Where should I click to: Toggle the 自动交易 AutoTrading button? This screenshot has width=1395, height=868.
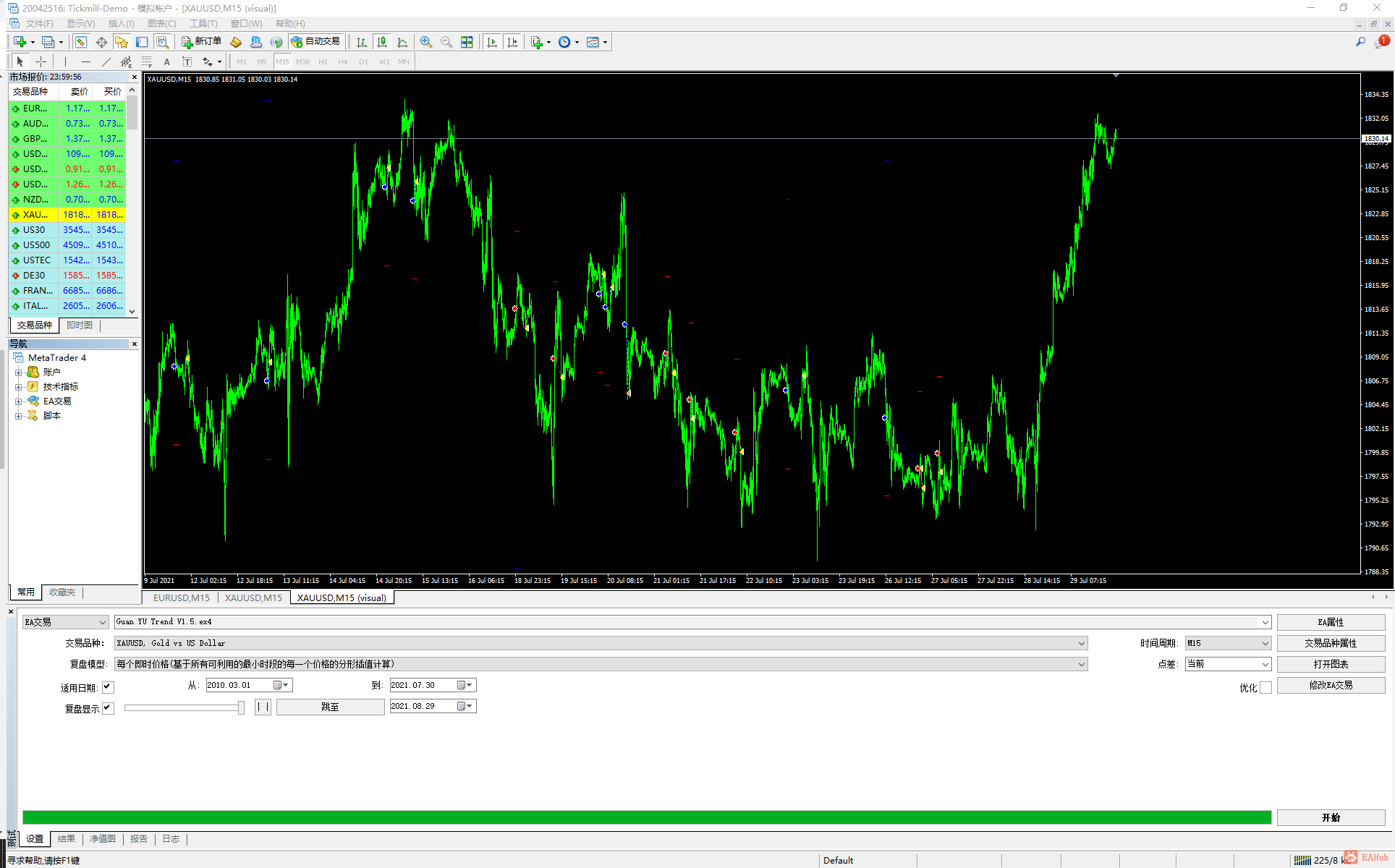[315, 42]
